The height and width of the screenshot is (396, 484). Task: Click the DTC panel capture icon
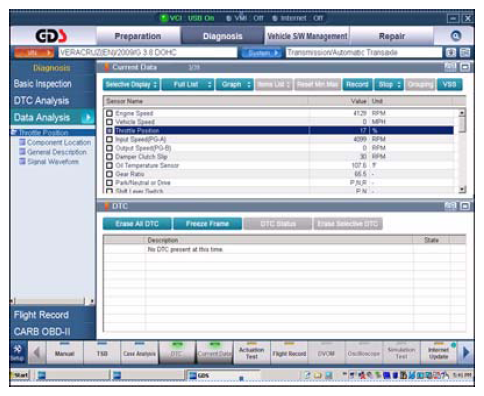(x=451, y=206)
